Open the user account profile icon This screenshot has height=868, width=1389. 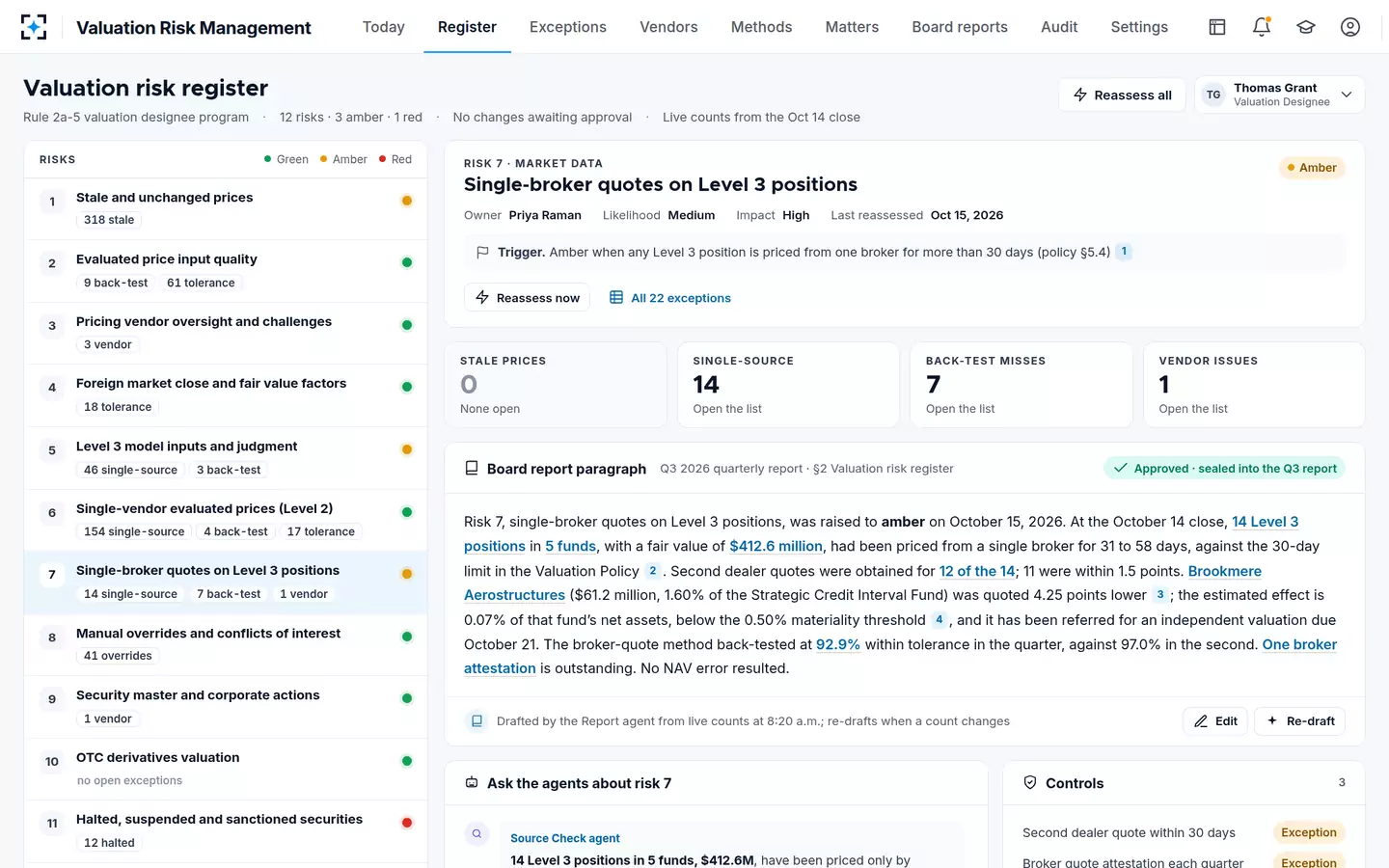(1350, 27)
